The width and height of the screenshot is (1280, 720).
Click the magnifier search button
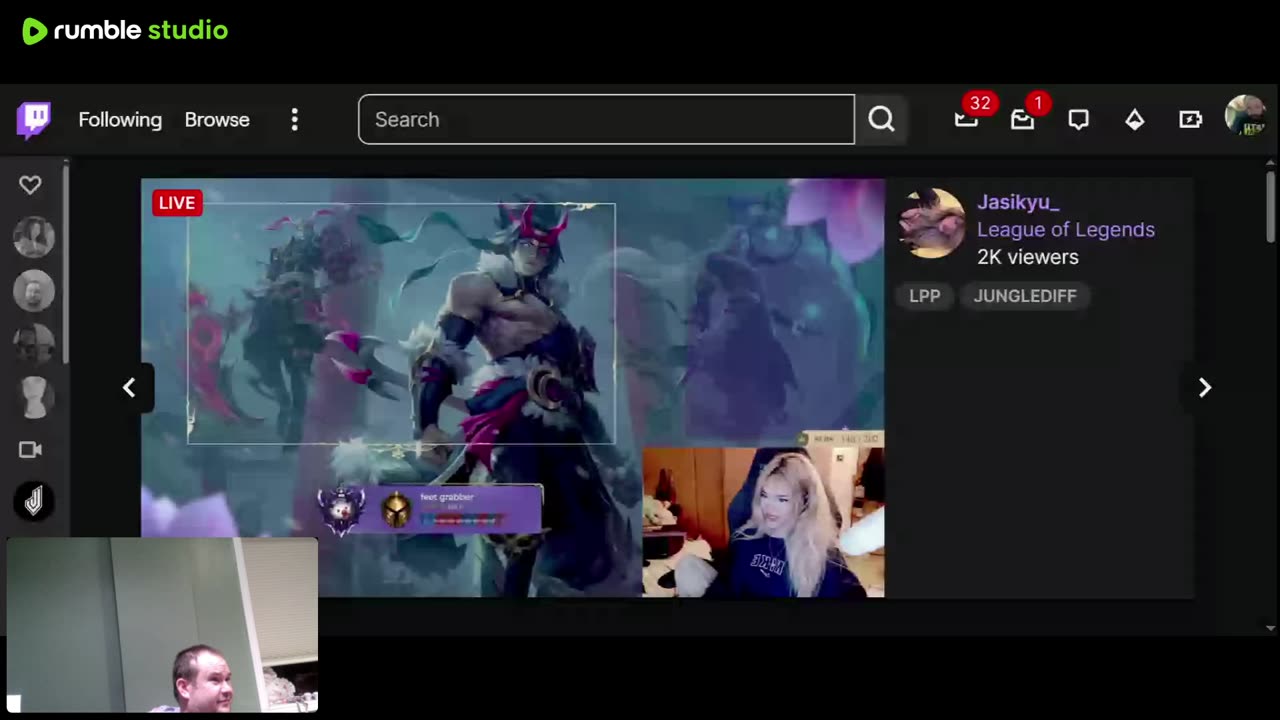(881, 120)
